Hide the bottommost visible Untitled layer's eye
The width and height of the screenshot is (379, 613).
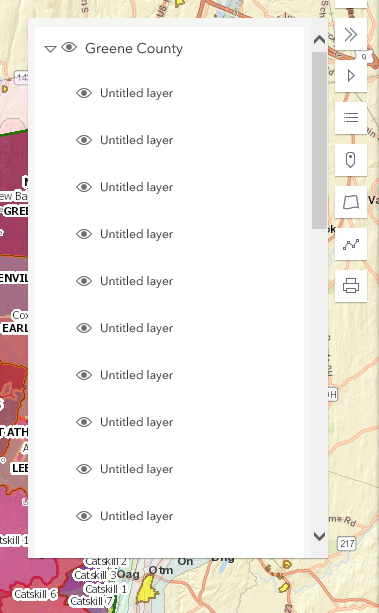coord(84,516)
